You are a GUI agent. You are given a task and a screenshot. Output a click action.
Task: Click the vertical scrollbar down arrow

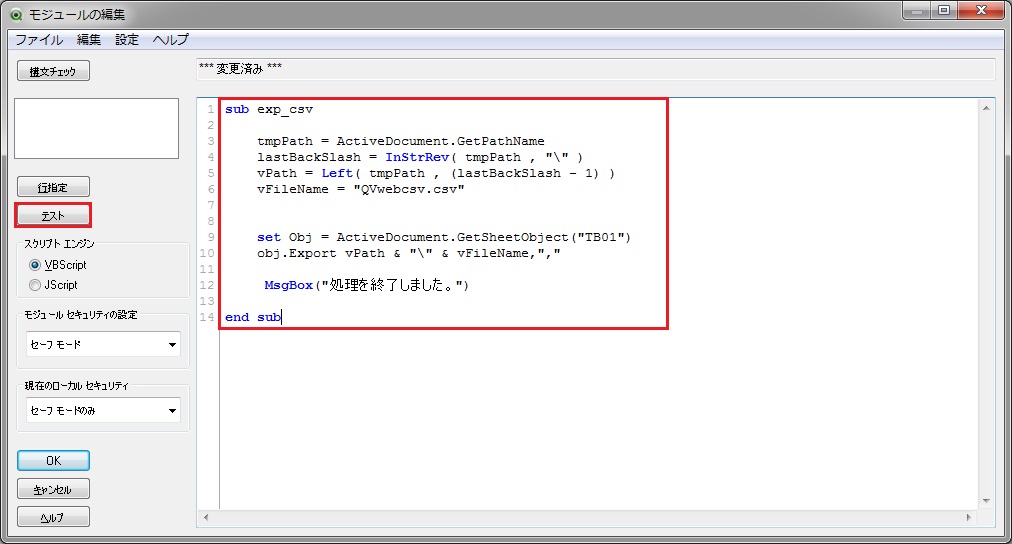coord(986,501)
